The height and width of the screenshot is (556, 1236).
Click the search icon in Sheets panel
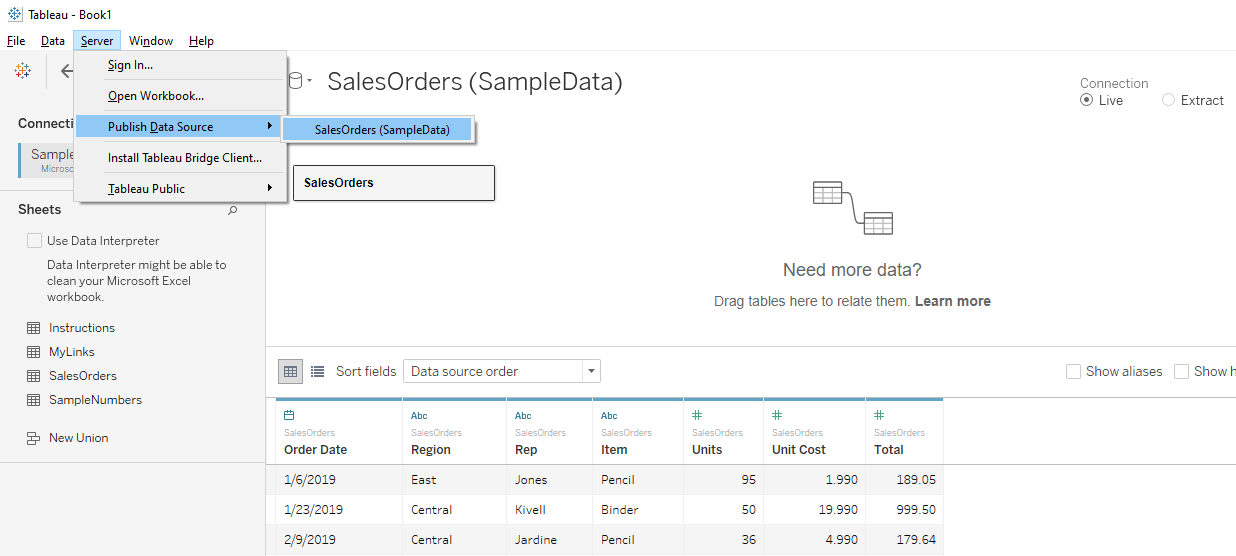pos(233,210)
